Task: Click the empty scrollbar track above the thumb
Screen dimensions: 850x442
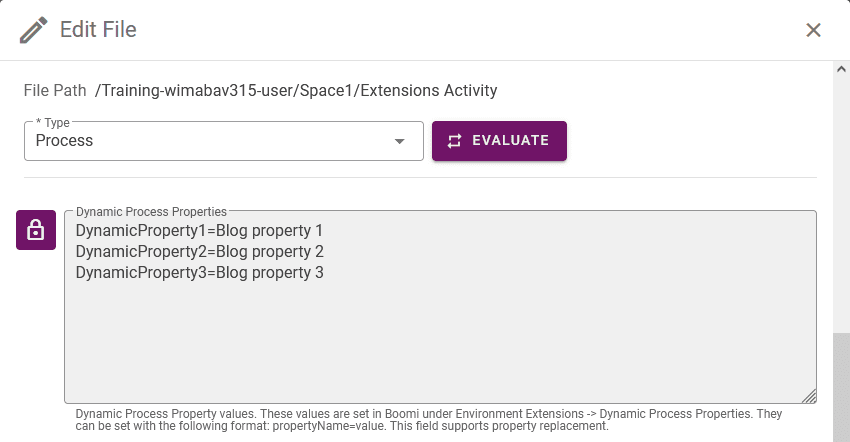Action: 841,203
